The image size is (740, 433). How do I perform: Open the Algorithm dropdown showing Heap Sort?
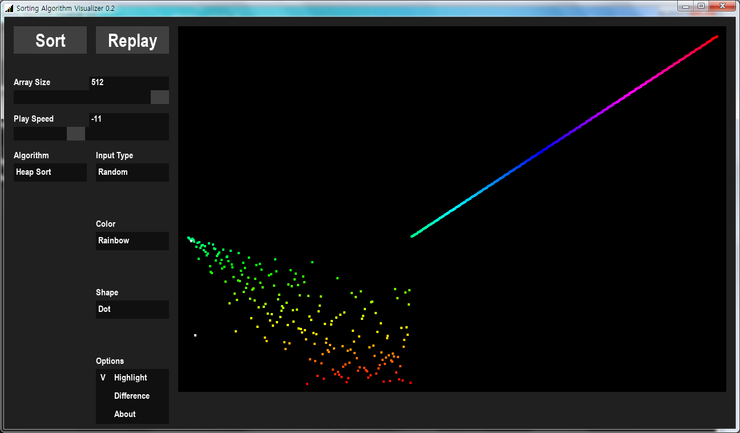[50, 172]
